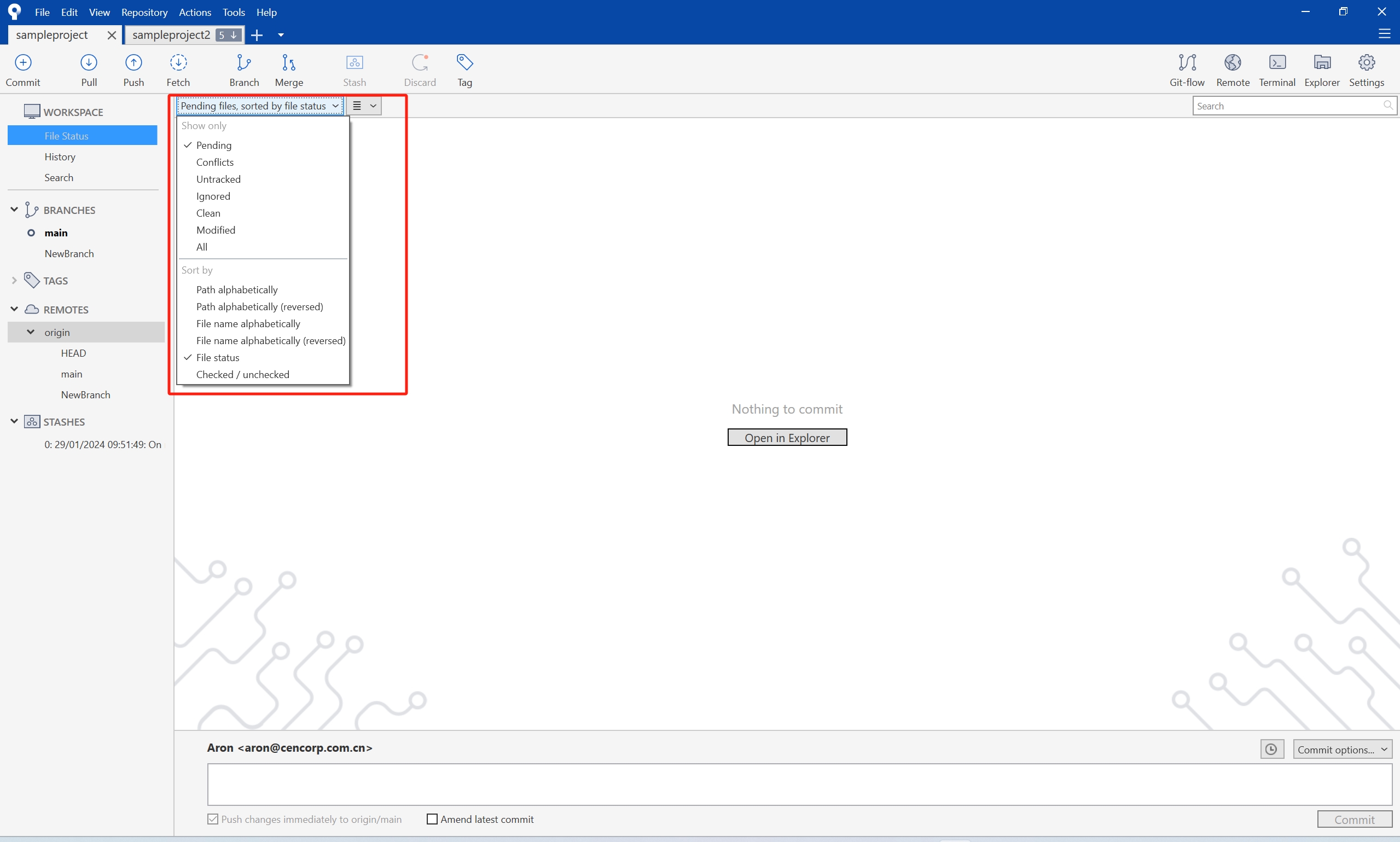Viewport: 1400px width, 842px height.
Task: Launch the Terminal icon
Action: (1277, 63)
